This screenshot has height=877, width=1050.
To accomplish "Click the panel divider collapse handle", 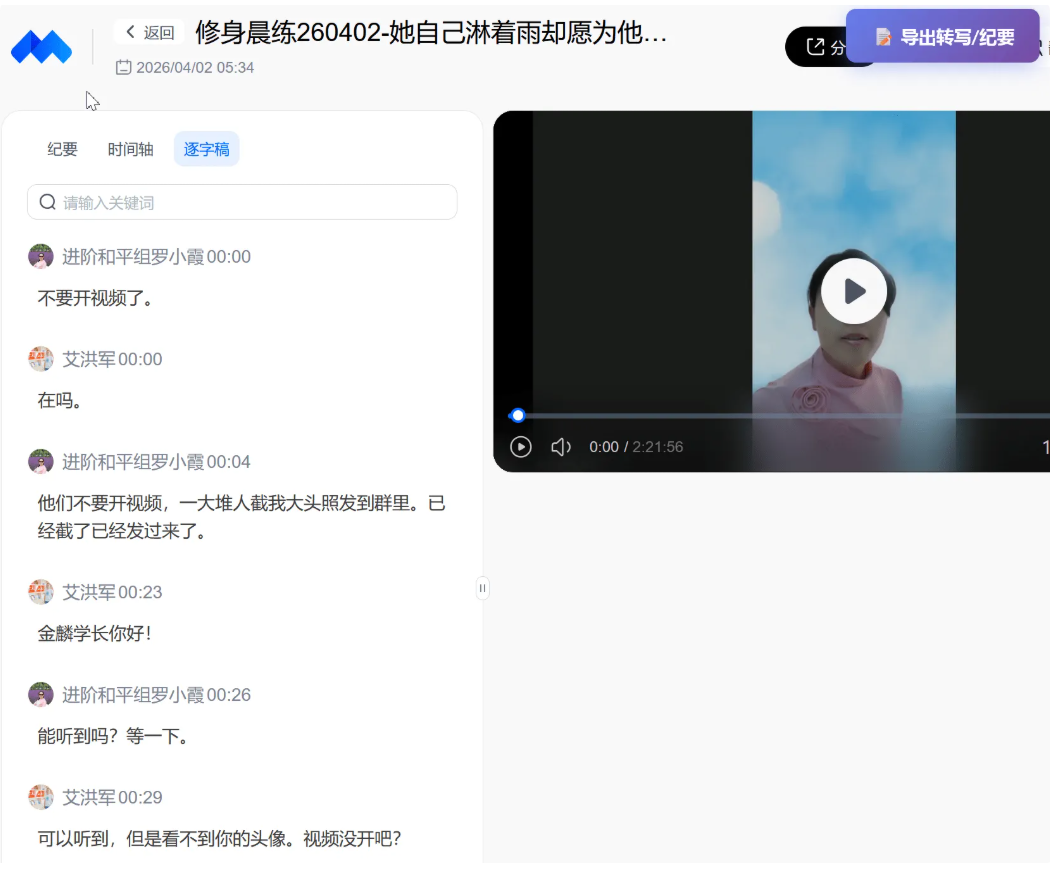I will pos(482,588).
